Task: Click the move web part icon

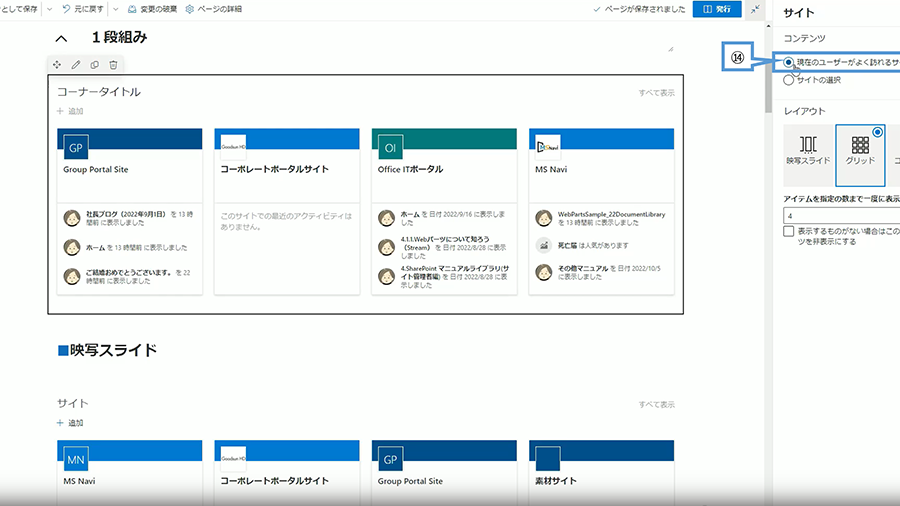Action: (x=57, y=64)
